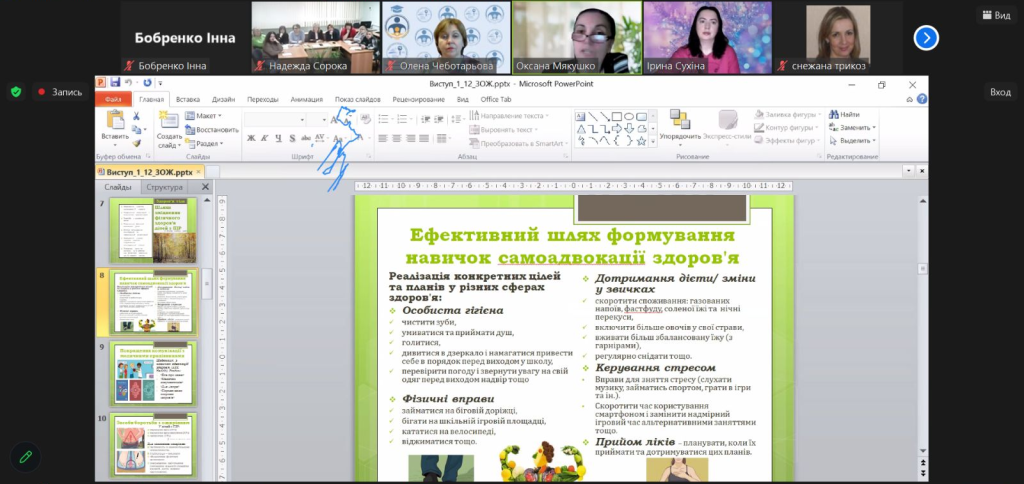Screen dimensions: 1024x484
Task: Click the Save icon in quick access toolbar
Action: click(x=116, y=83)
